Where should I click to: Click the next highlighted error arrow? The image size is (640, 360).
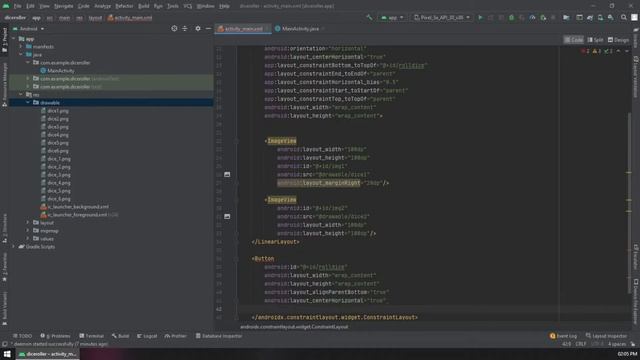click(627, 51)
